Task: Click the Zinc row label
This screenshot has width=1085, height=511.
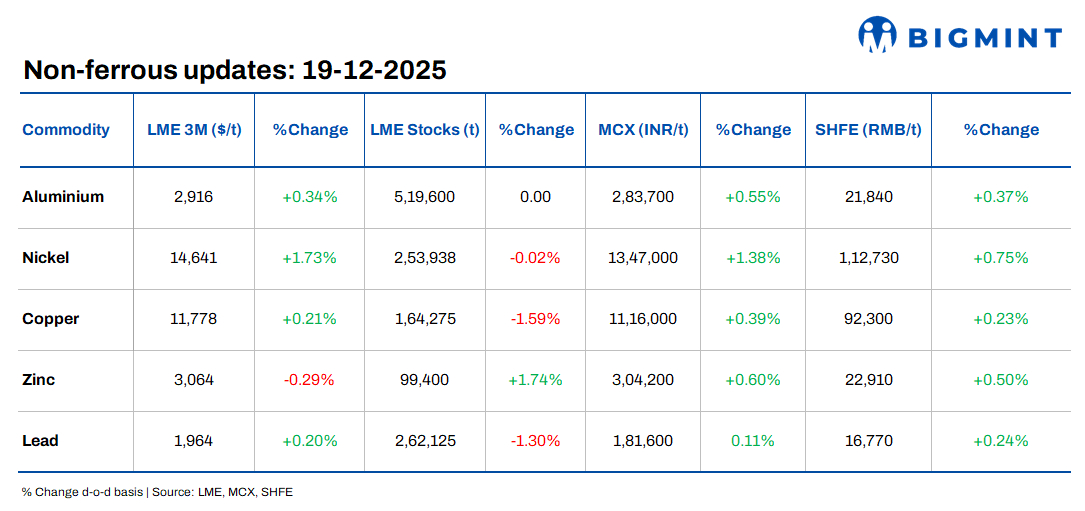Action: point(39,380)
